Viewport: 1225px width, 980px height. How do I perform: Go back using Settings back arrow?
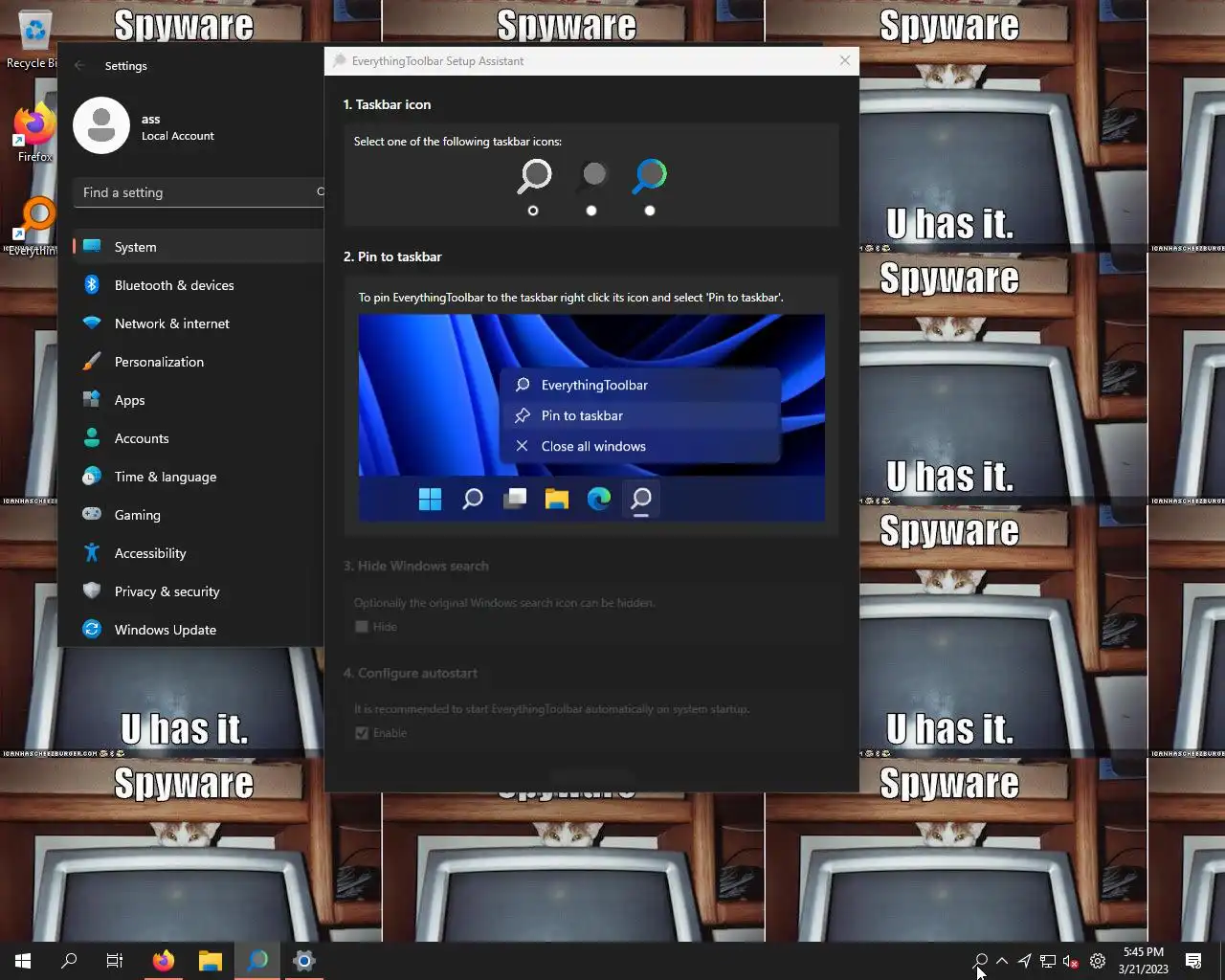[x=79, y=65]
